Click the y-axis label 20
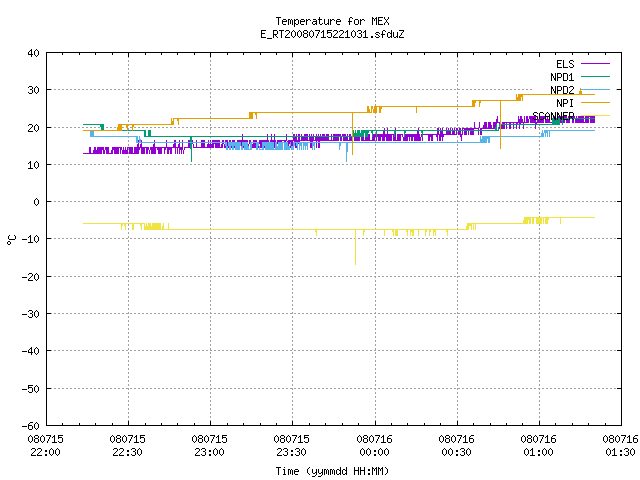This screenshot has height=480, width=640. click(33, 127)
